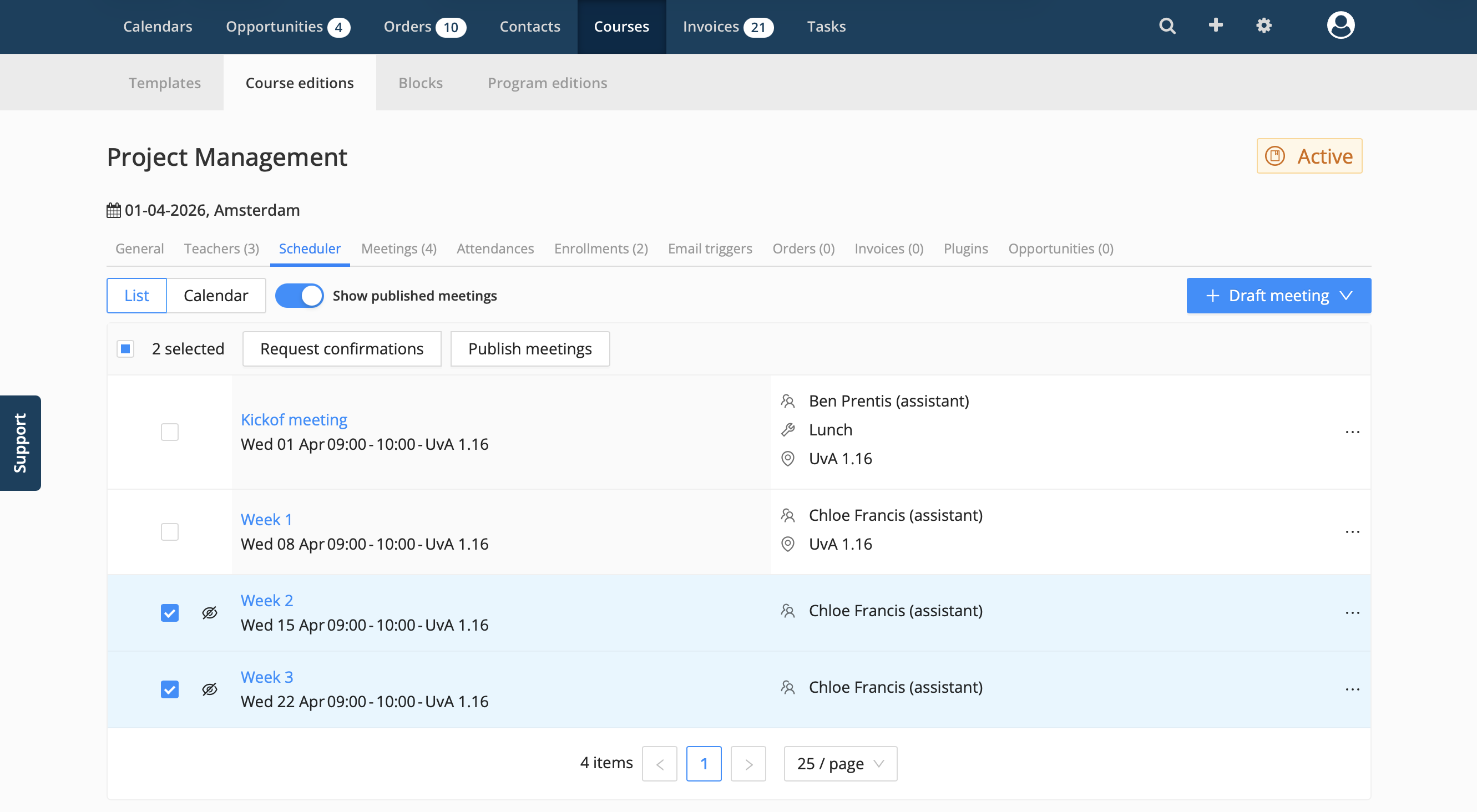Check the Week 1 checkbox
1477x812 pixels.
[x=170, y=532]
